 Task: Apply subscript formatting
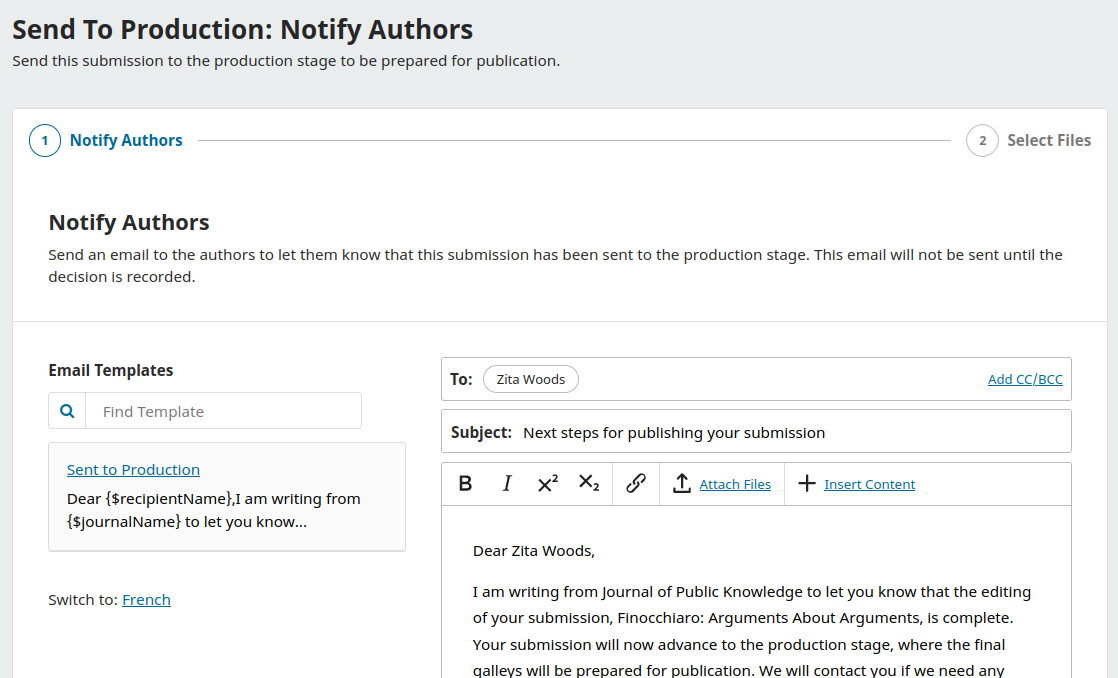[589, 484]
